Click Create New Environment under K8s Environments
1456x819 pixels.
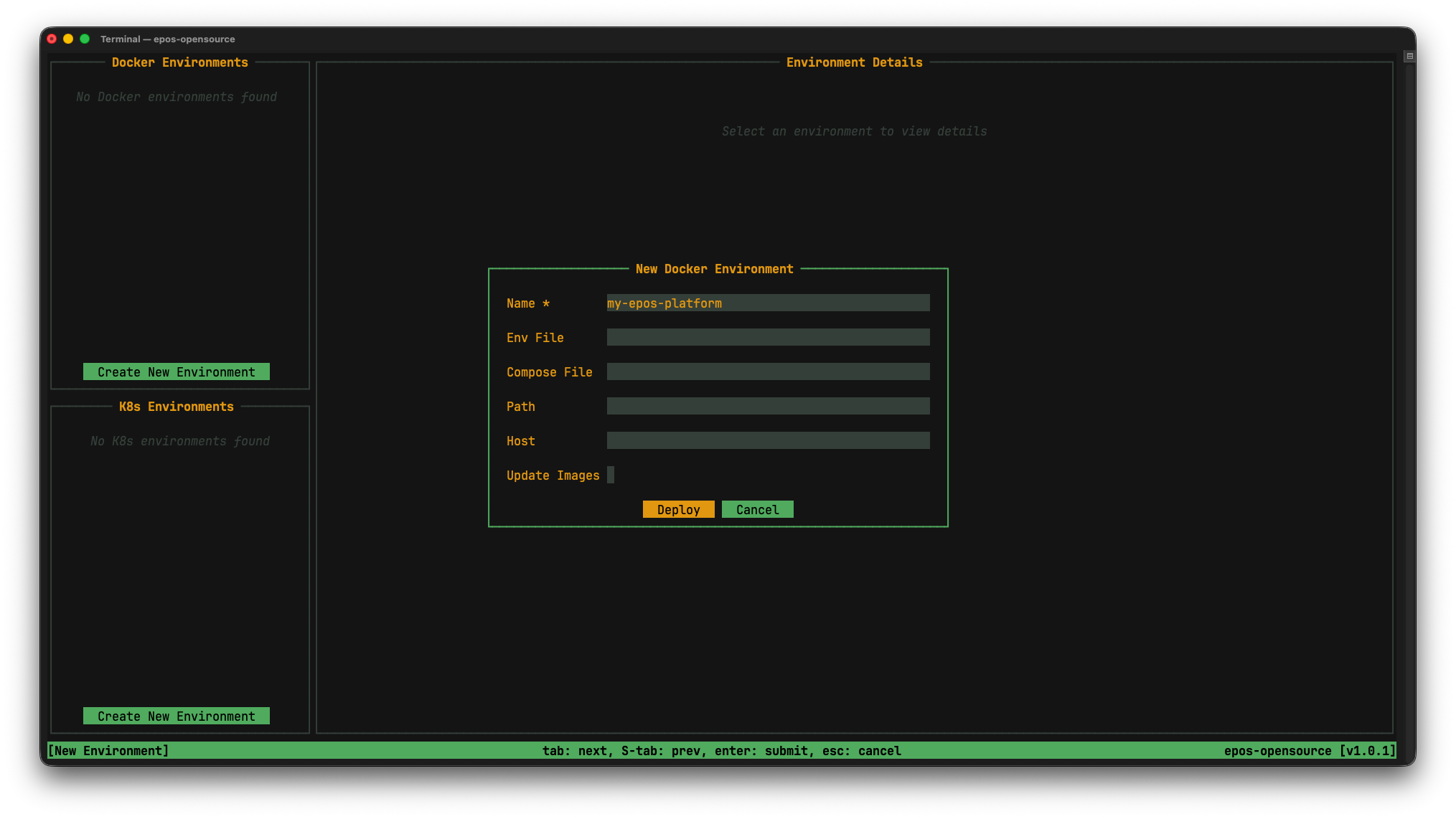[x=176, y=716]
